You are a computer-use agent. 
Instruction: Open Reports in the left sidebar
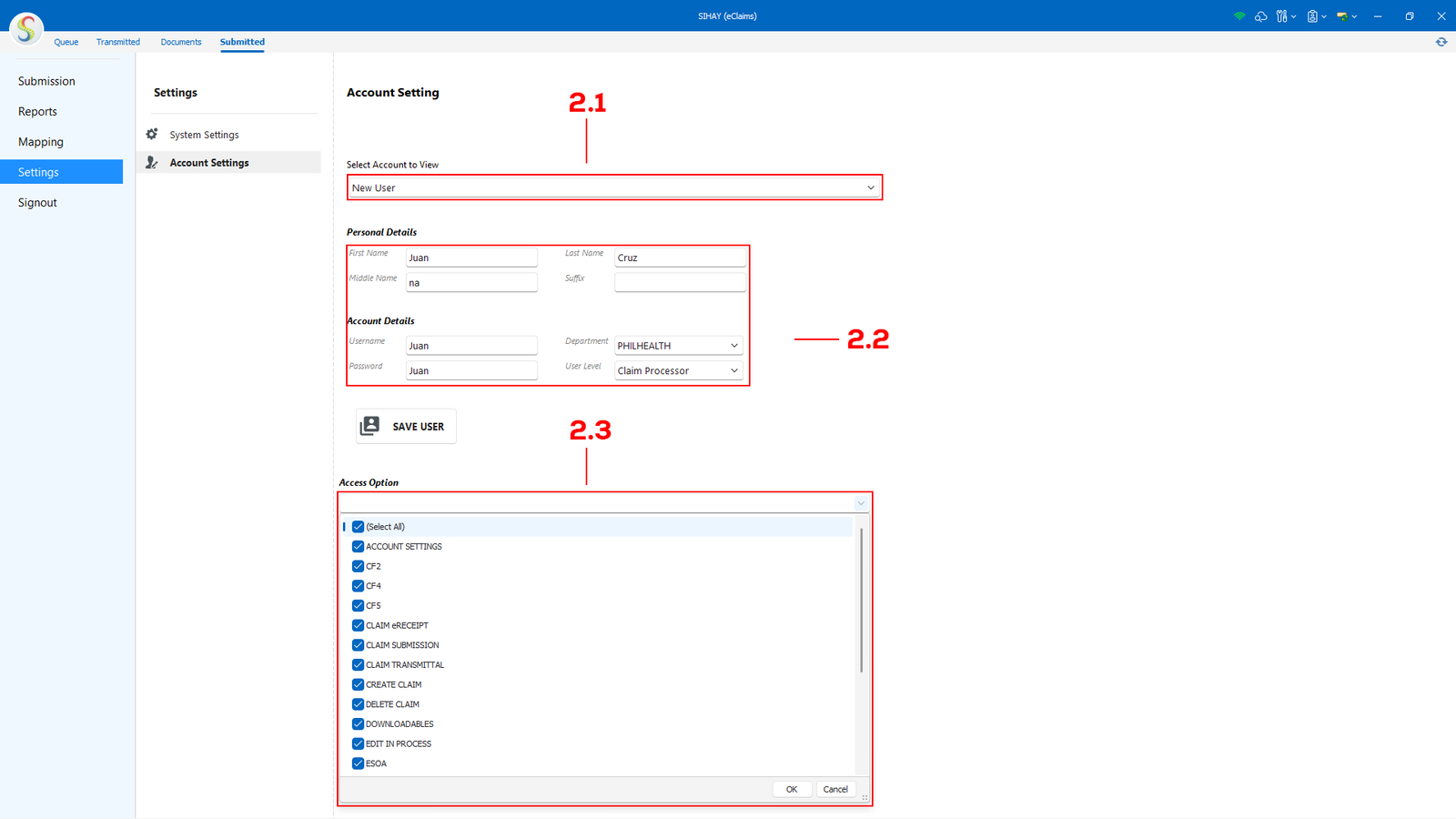37,112
